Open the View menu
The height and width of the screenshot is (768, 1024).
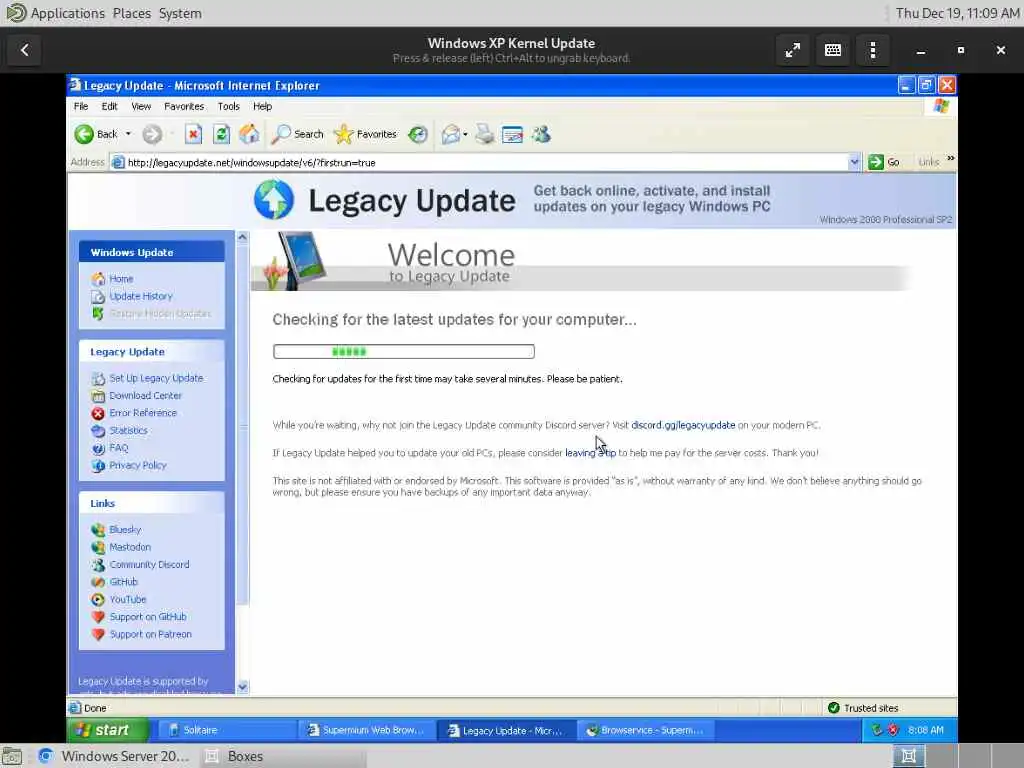(x=141, y=106)
